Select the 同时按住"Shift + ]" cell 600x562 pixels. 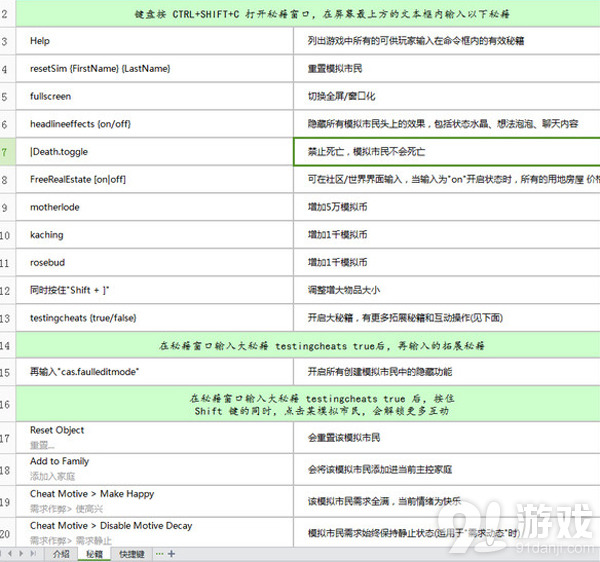click(155, 290)
